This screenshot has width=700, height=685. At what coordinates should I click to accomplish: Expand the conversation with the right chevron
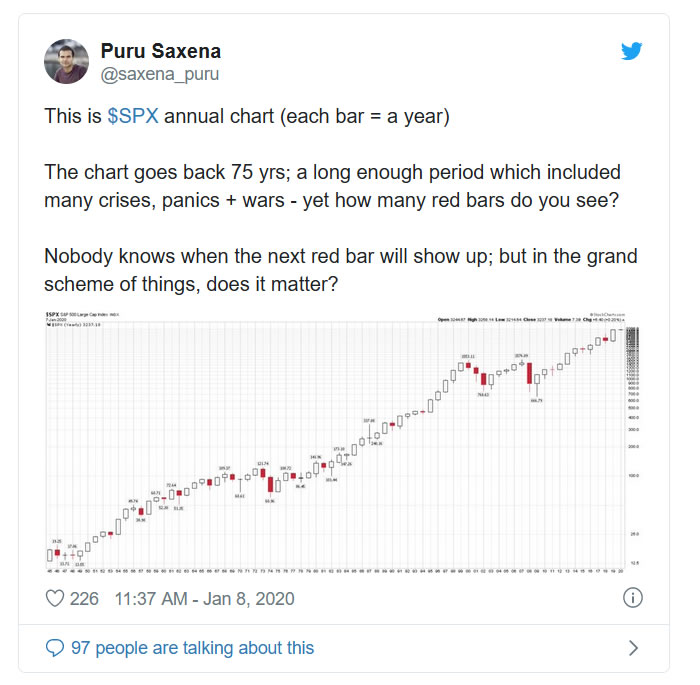pos(632,648)
